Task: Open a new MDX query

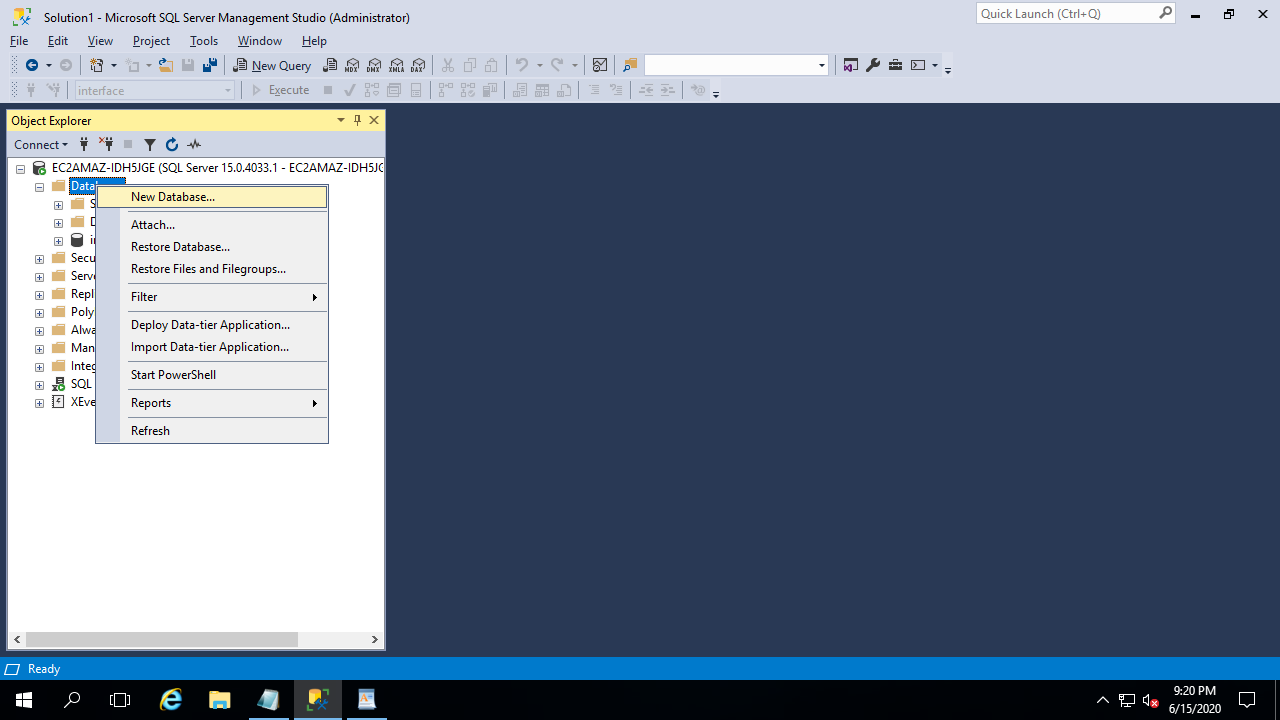Action: [352, 65]
